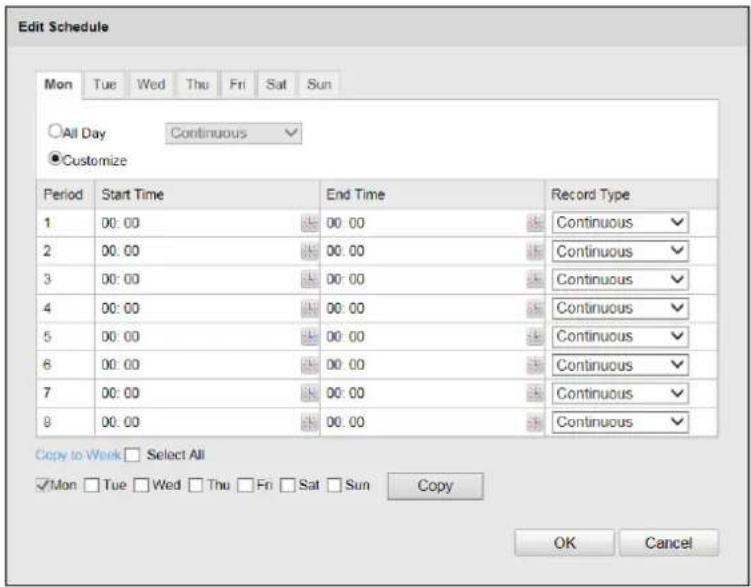This screenshot has height=587, width=751.
Task: Switch to the Sat tab
Action: pos(276,85)
